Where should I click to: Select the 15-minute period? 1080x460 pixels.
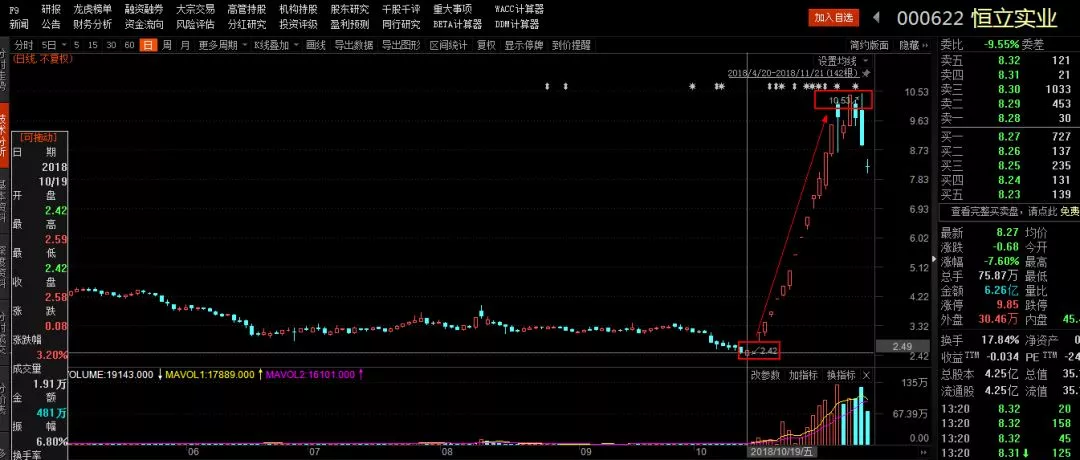point(93,45)
